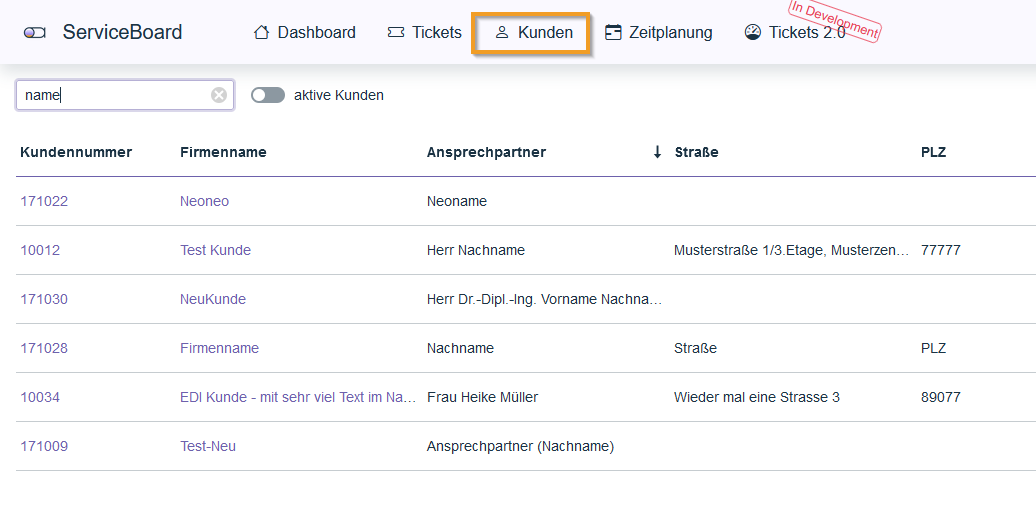Sort by Kundennummer column header
Screen dimensions: 1036x516
click(76, 152)
